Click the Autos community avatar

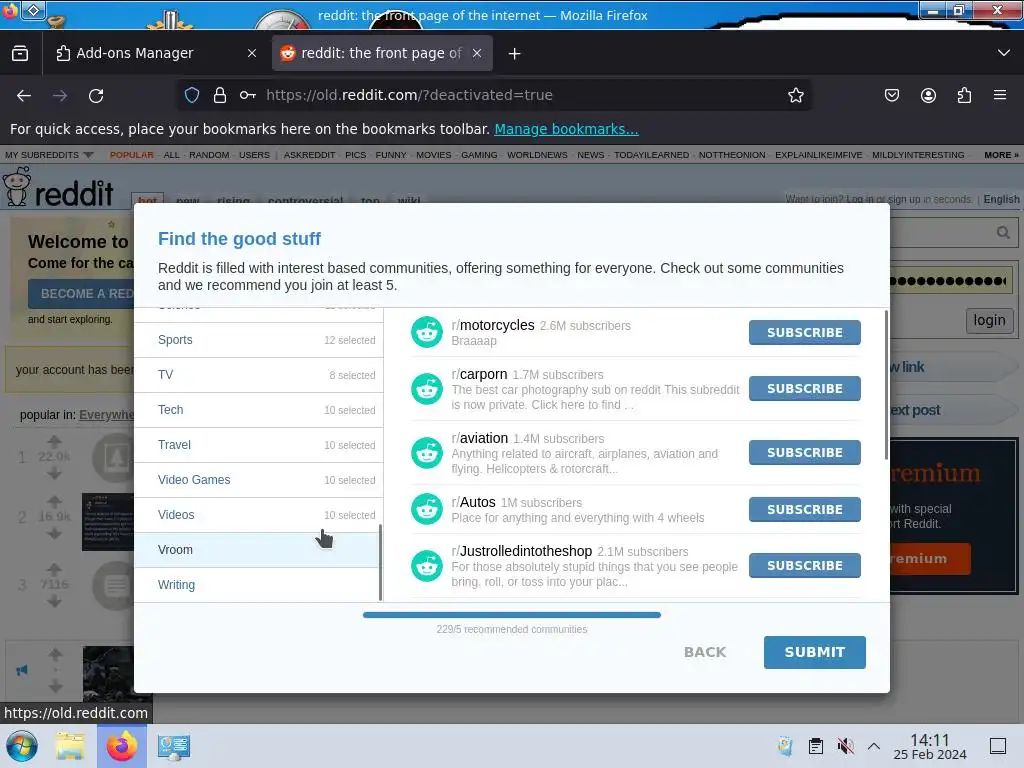coord(427,509)
